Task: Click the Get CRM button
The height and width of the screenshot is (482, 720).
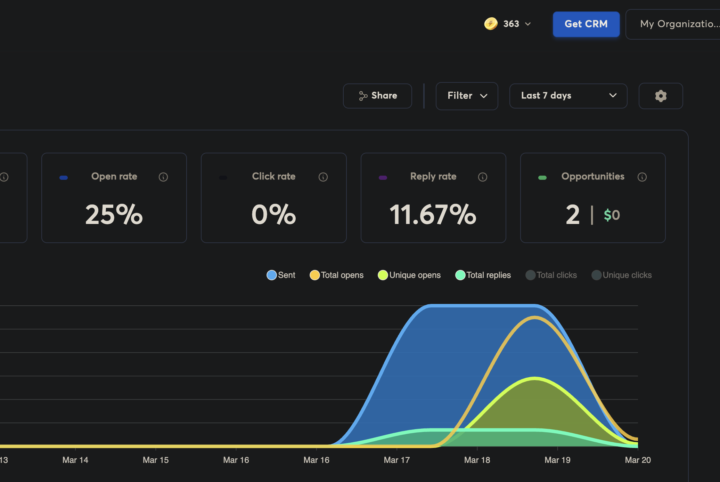Action: click(x=586, y=24)
